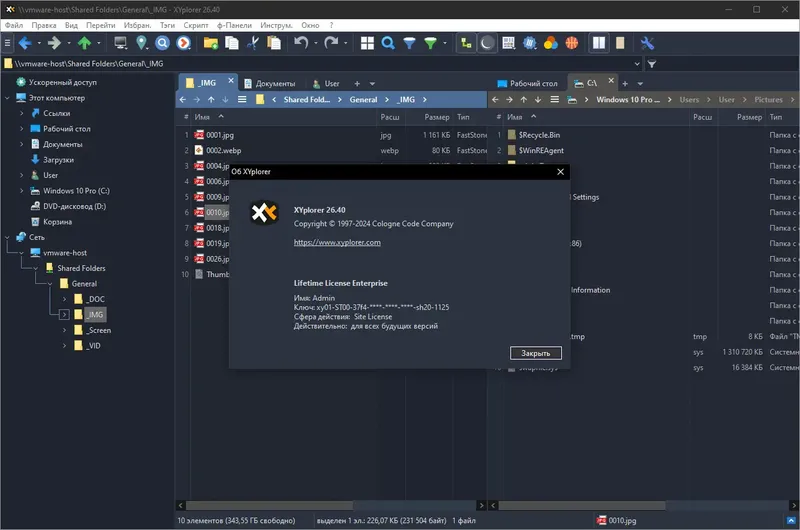Screen dimensions: 800x530
Task: Add new tab in left pane
Action: point(357,84)
